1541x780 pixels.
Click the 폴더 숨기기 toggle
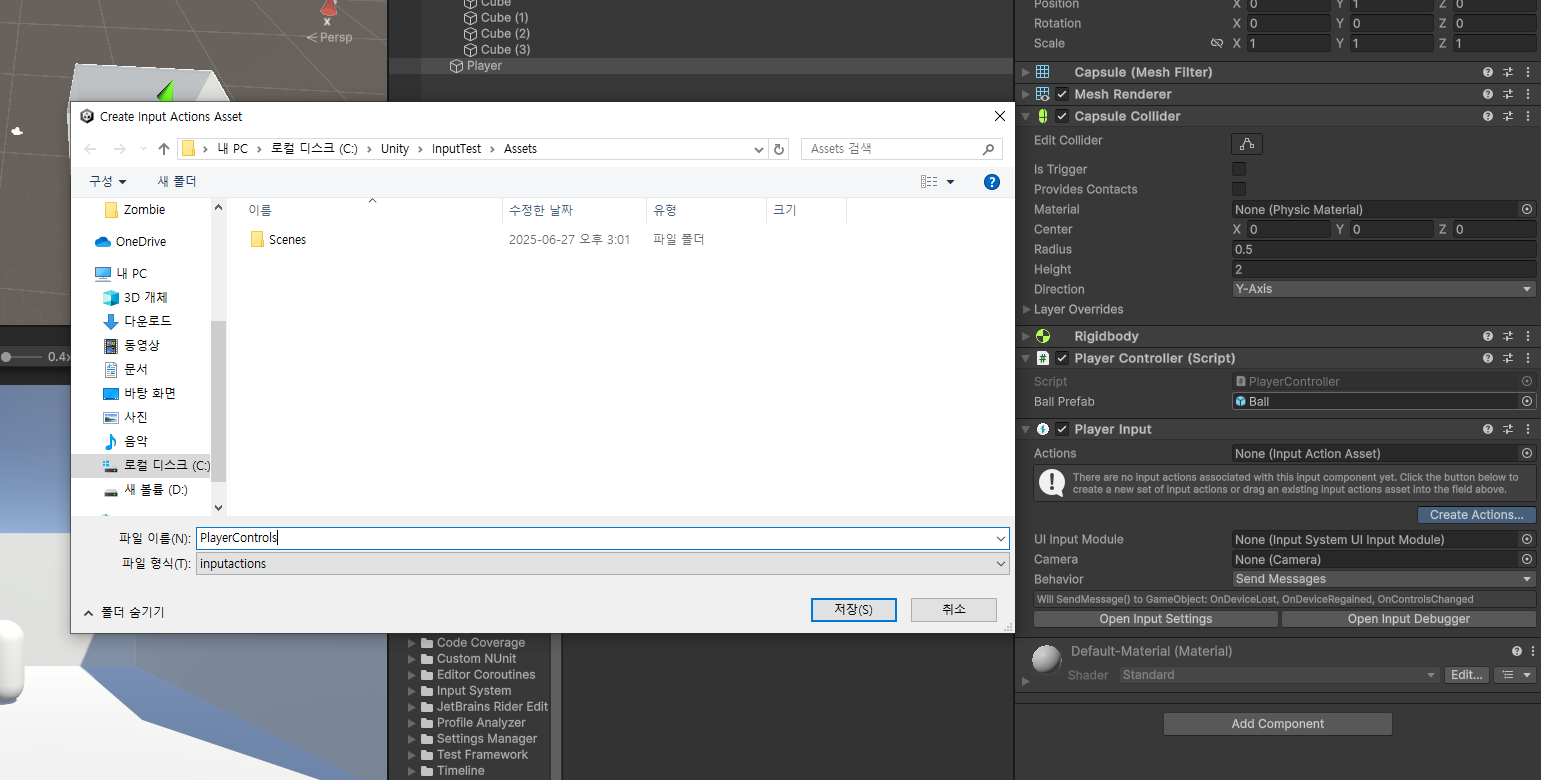tap(124, 612)
